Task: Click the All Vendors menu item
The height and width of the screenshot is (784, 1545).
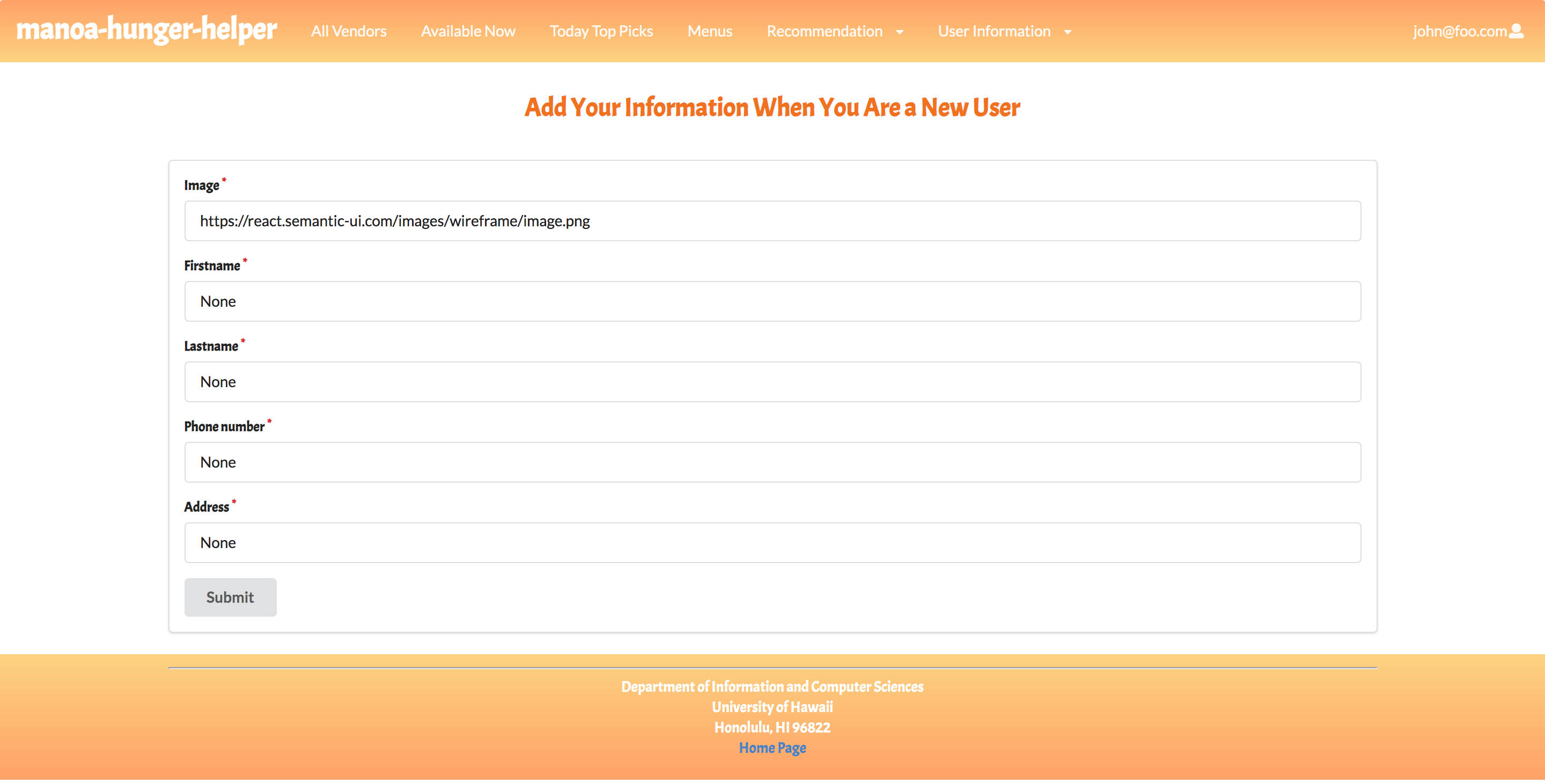Action: tap(349, 30)
